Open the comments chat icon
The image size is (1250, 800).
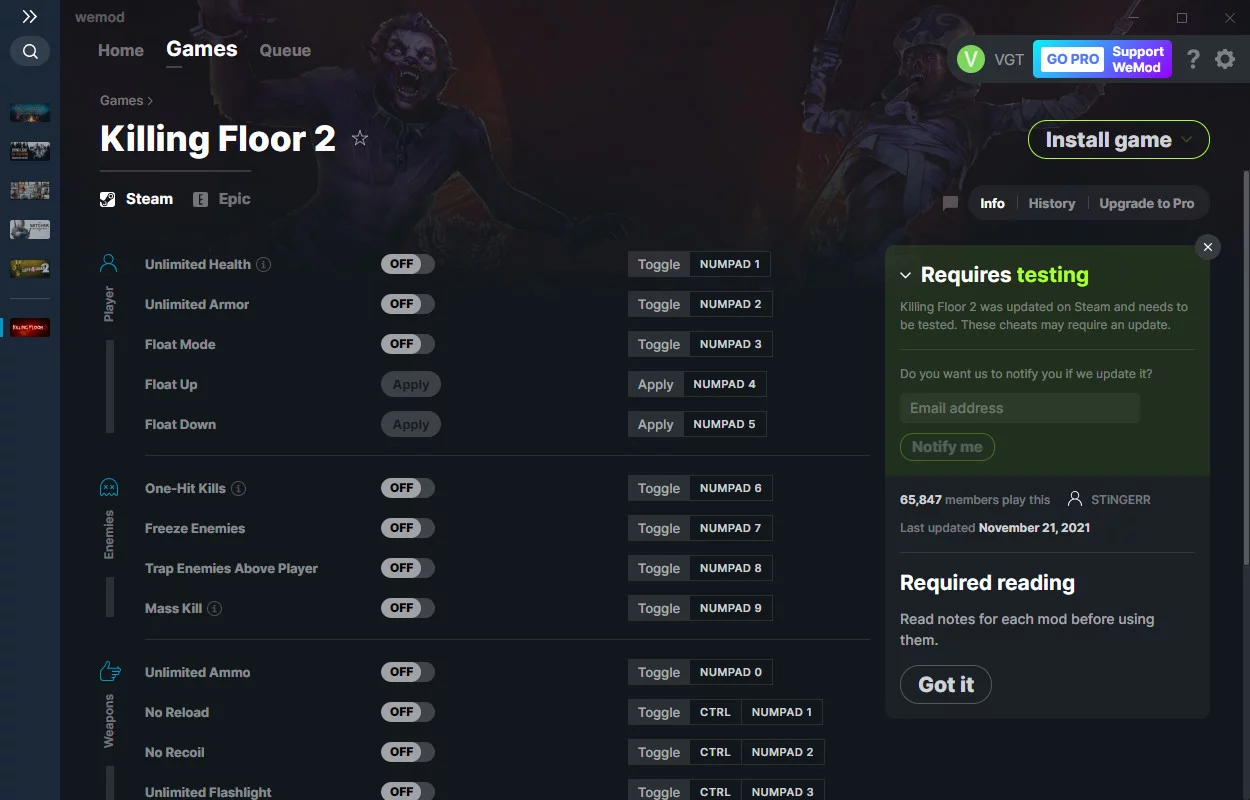pyautogui.click(x=950, y=203)
